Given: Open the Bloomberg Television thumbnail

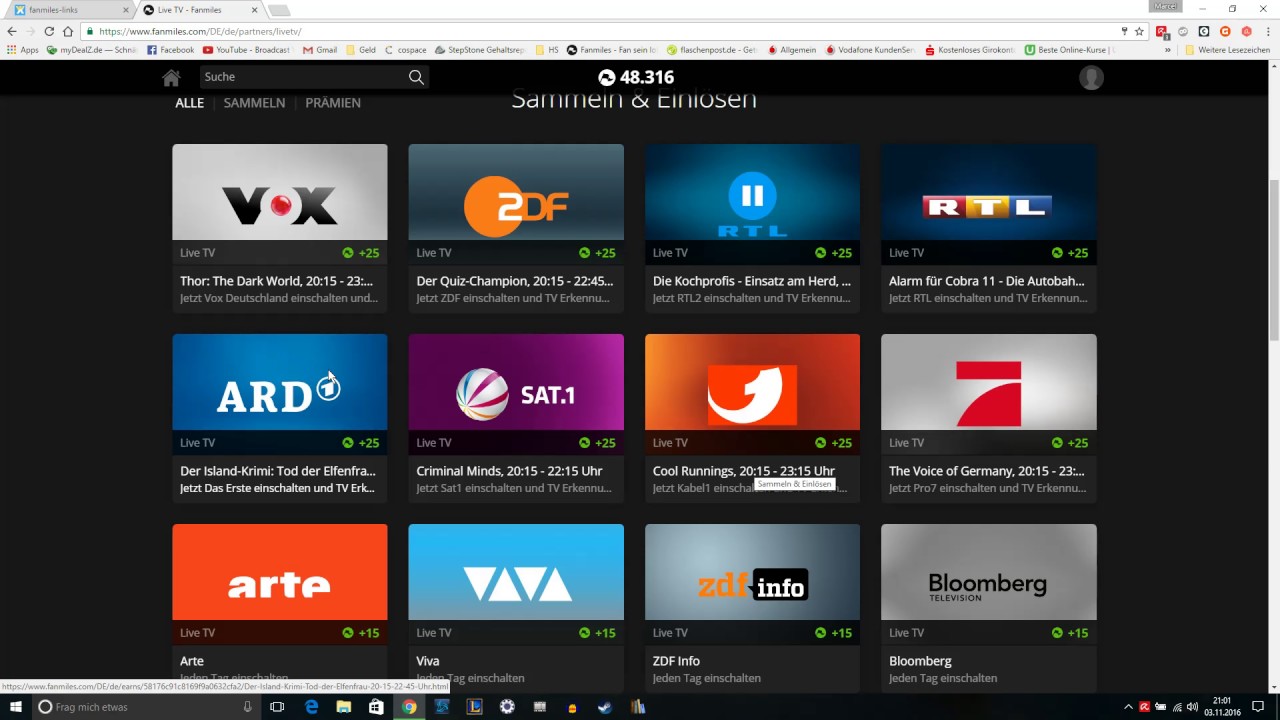Looking at the screenshot, I should pos(989,572).
